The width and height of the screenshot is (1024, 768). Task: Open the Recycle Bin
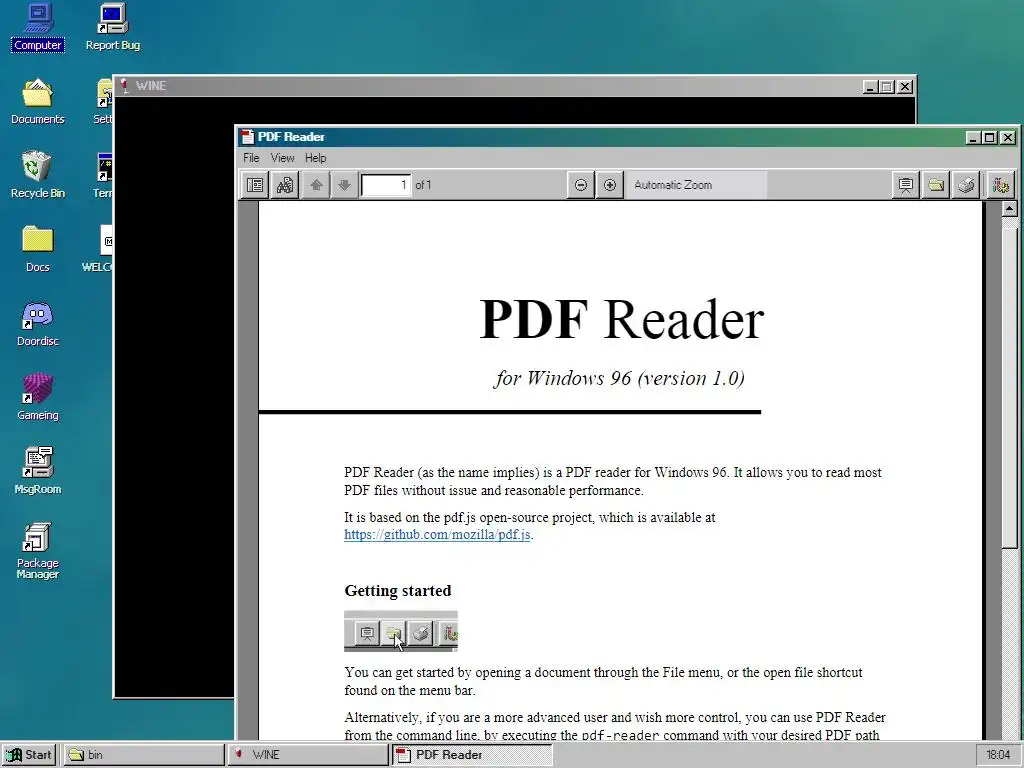point(38,175)
